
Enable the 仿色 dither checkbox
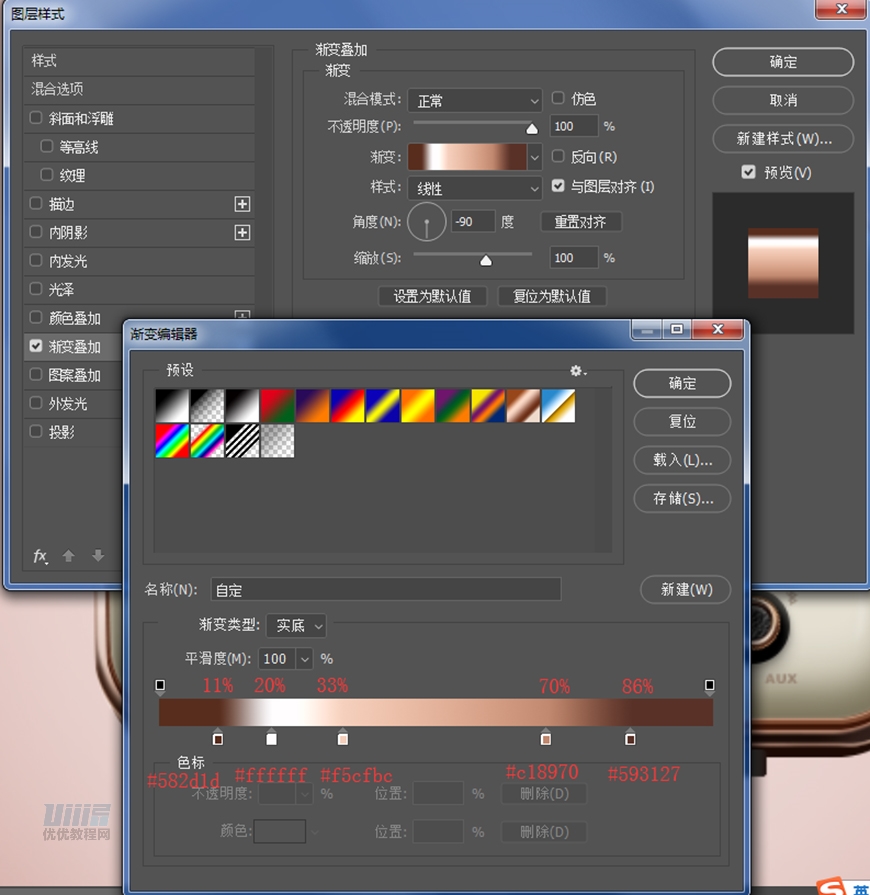(559, 99)
